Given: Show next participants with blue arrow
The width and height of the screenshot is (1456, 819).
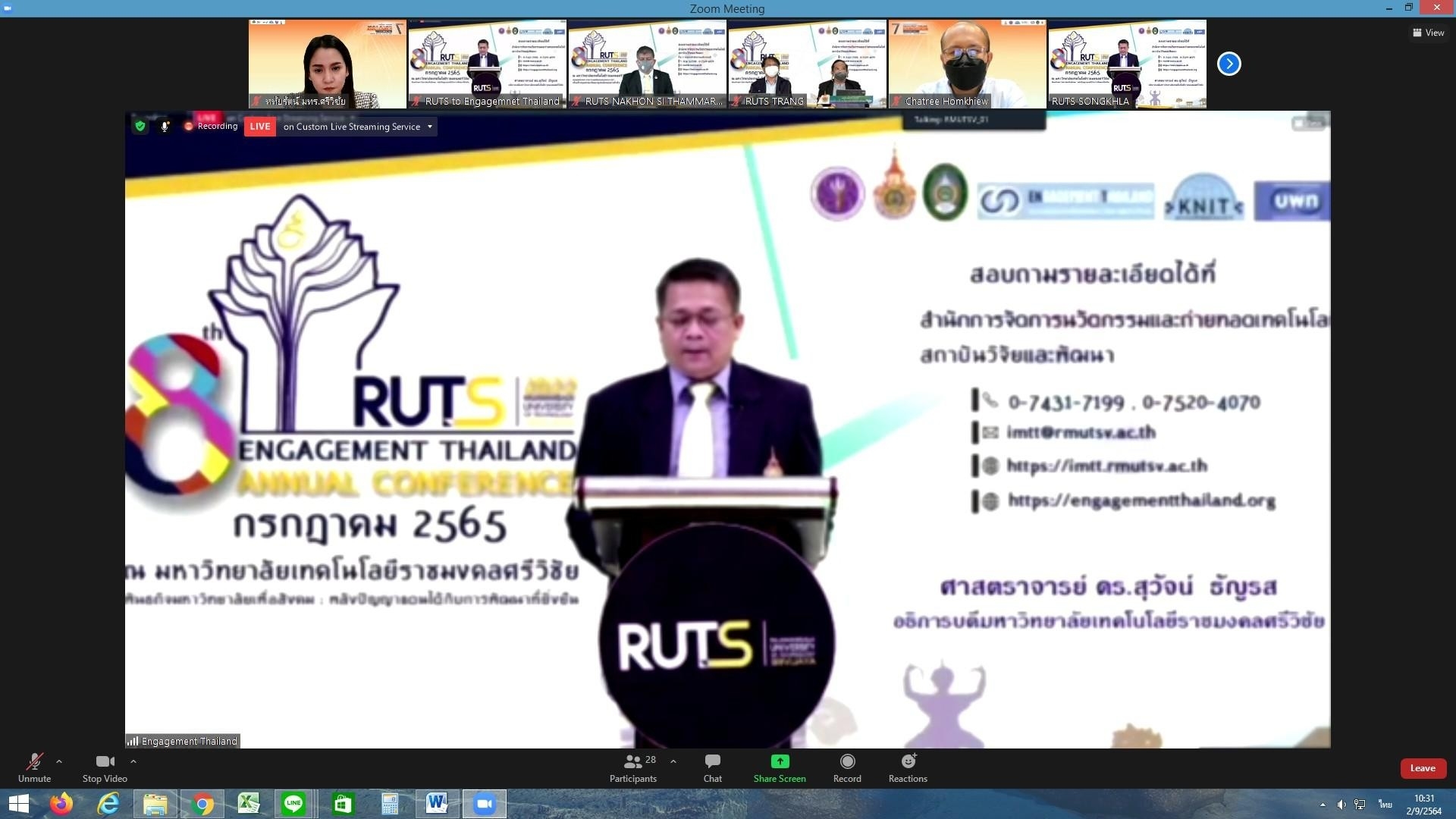Looking at the screenshot, I should pos(1229,64).
